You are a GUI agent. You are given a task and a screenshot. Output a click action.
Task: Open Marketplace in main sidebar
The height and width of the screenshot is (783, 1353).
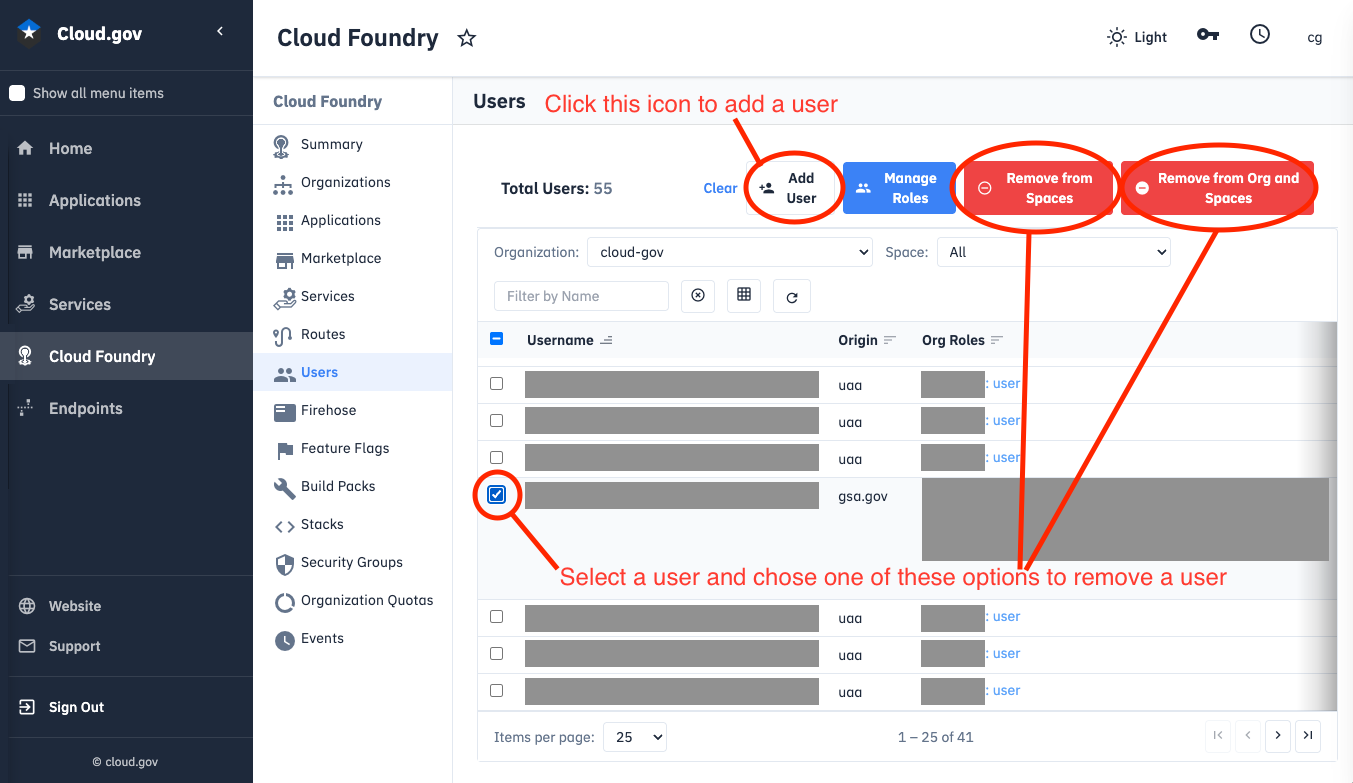(126, 252)
